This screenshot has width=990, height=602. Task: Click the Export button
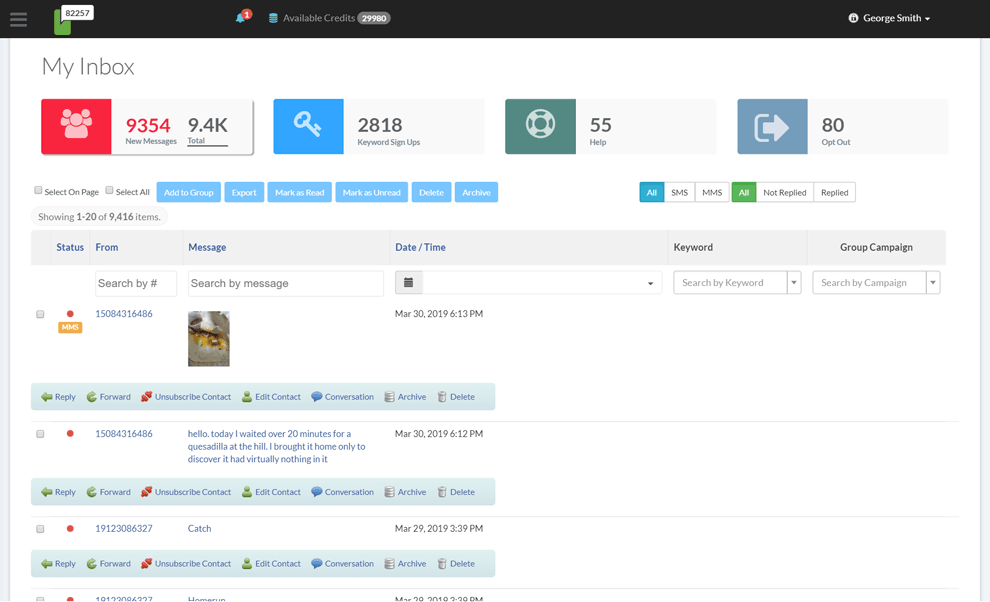coord(244,193)
